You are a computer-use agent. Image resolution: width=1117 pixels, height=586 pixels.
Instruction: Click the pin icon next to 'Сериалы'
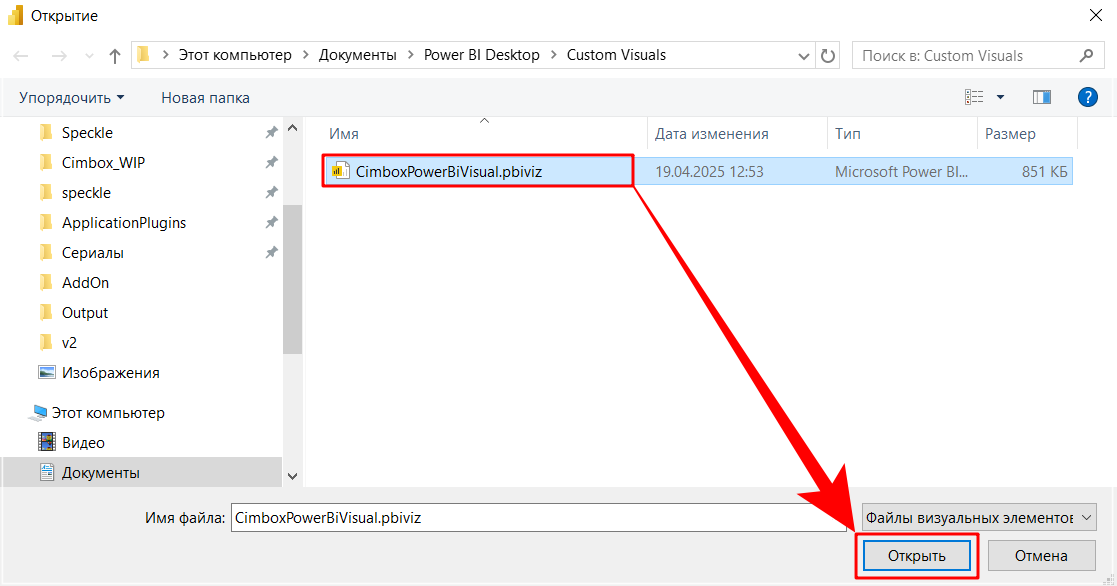click(271, 252)
